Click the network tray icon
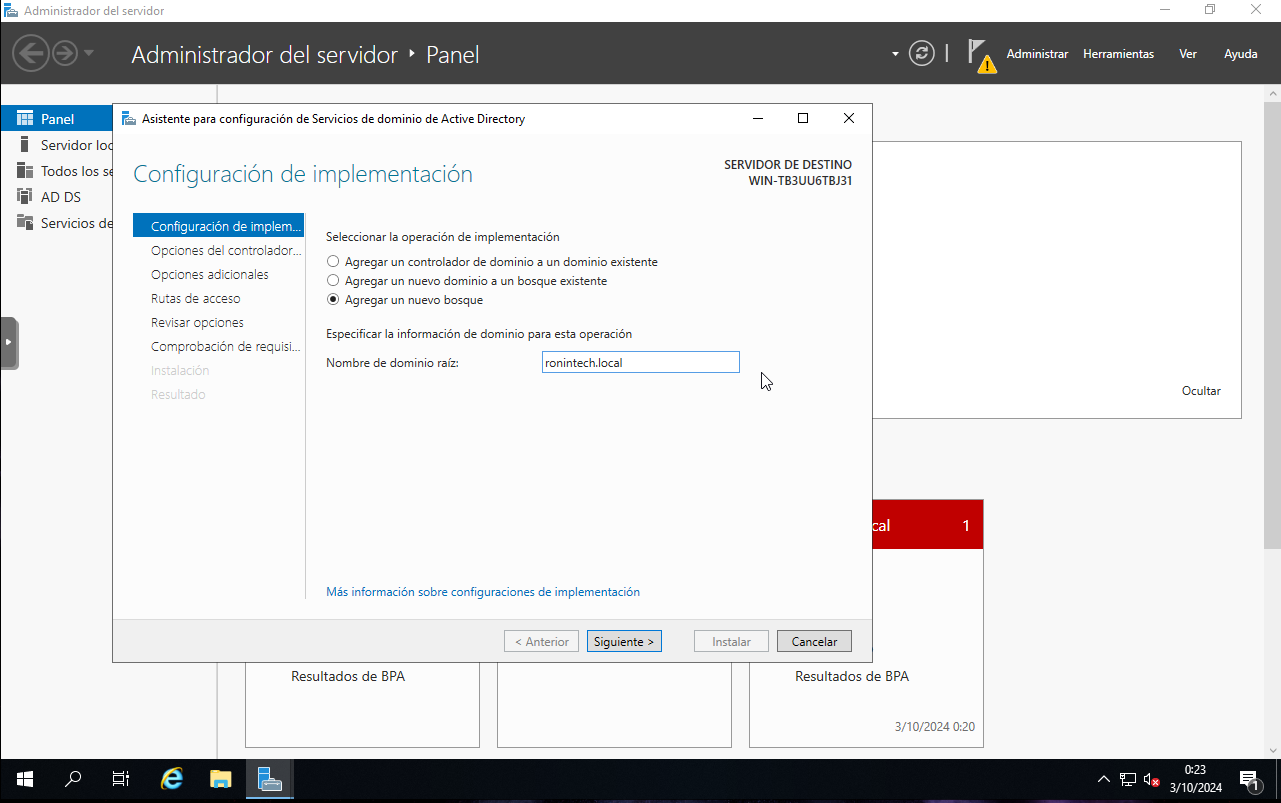The height and width of the screenshot is (803, 1281). (1127, 779)
